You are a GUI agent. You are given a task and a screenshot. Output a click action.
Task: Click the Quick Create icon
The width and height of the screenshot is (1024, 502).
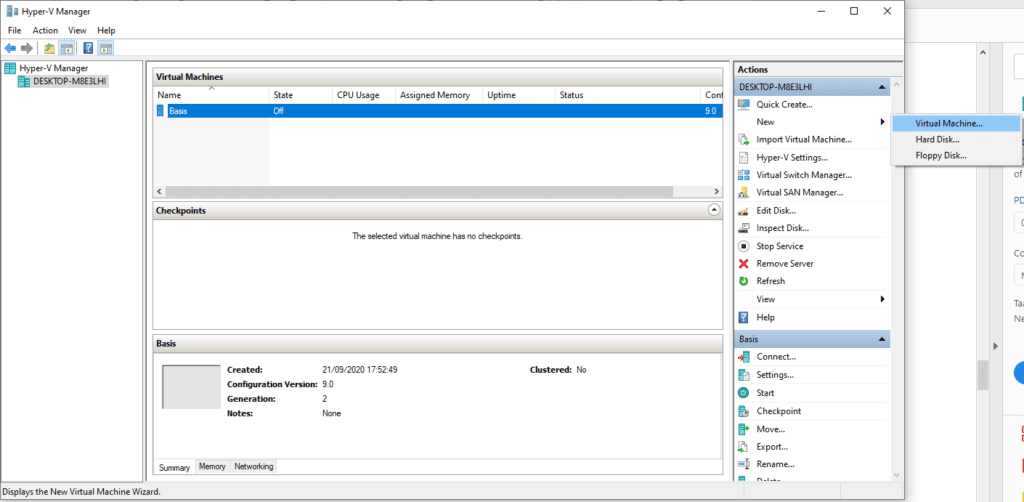(743, 104)
